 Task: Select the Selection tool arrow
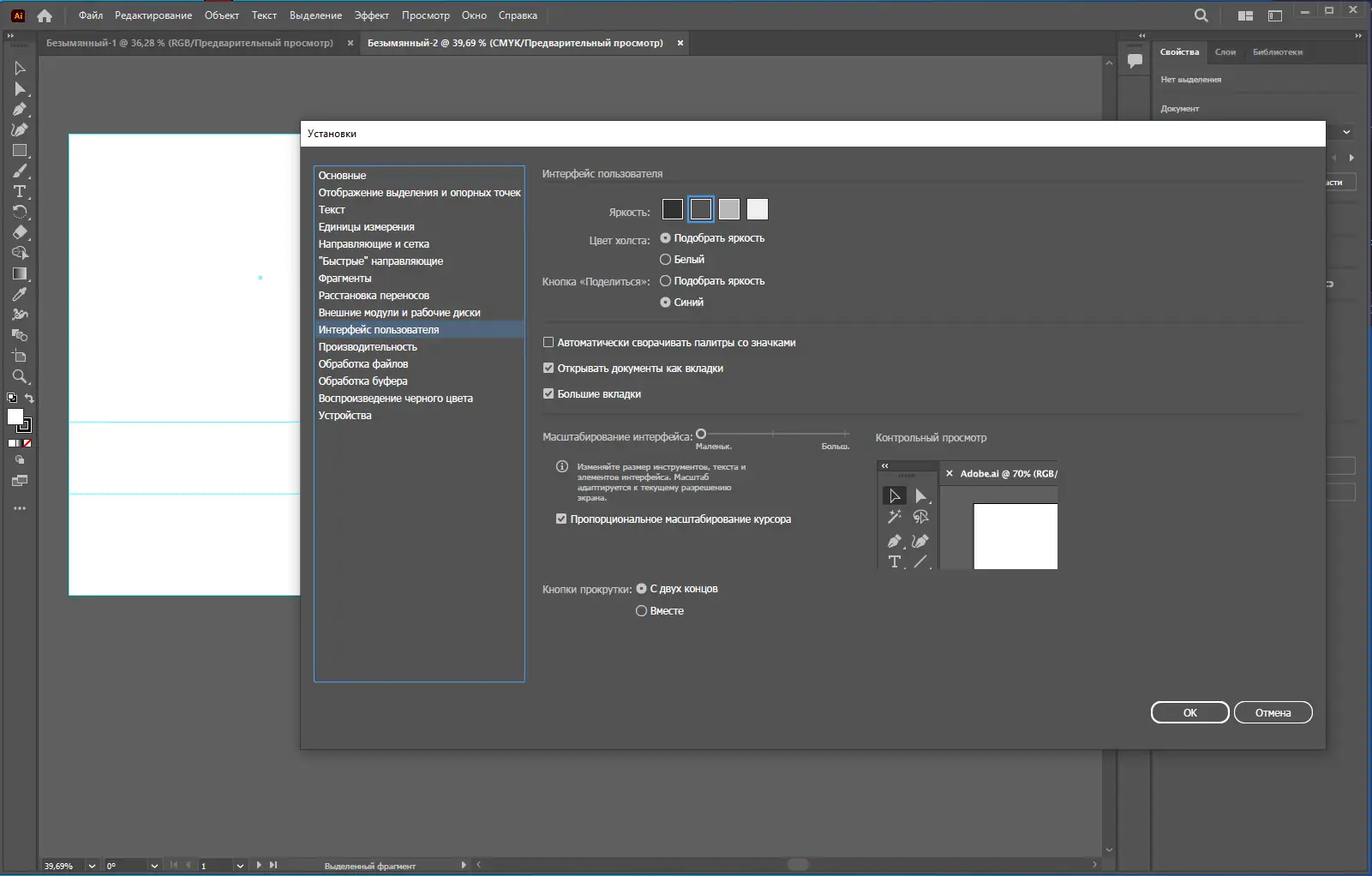[20, 69]
